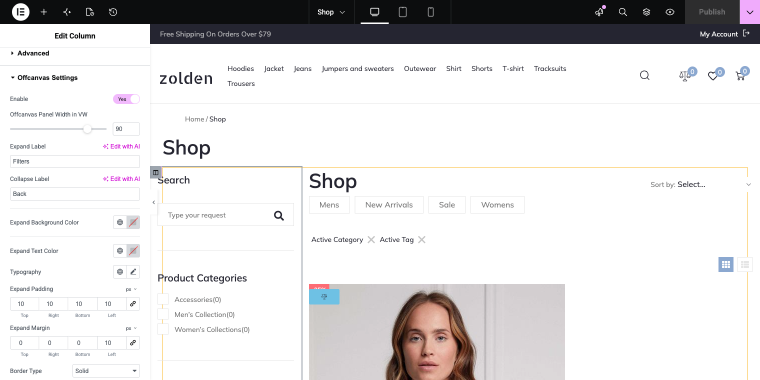760x380 pixels.
Task: Click the site header search magnifier
Action: coord(645,75)
